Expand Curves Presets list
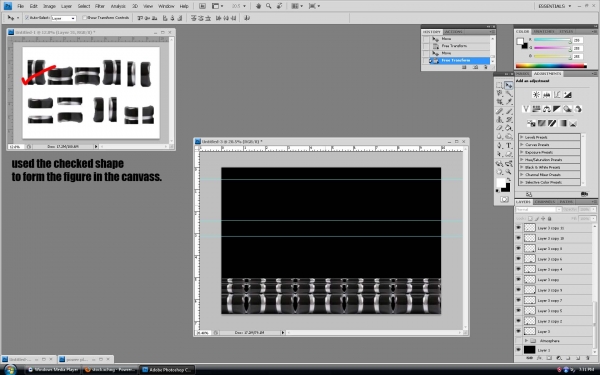Image resolution: width=600 pixels, height=375 pixels. [x=522, y=145]
